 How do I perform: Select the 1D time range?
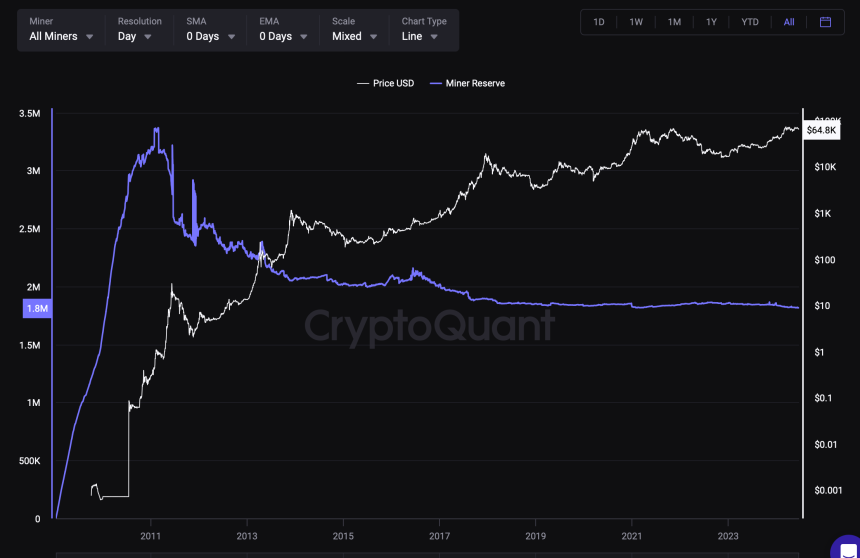coord(599,22)
